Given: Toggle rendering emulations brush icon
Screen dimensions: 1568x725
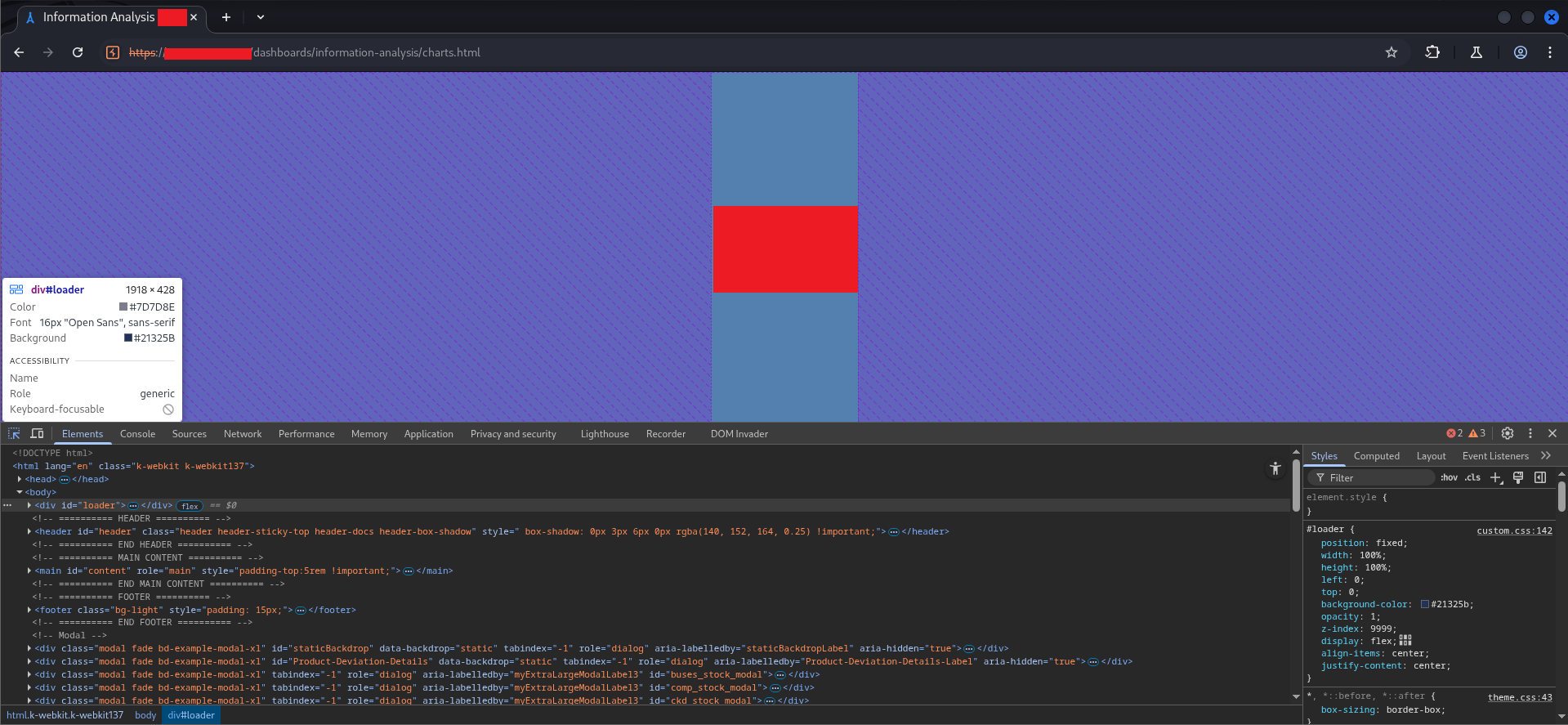Looking at the screenshot, I should (x=1518, y=477).
